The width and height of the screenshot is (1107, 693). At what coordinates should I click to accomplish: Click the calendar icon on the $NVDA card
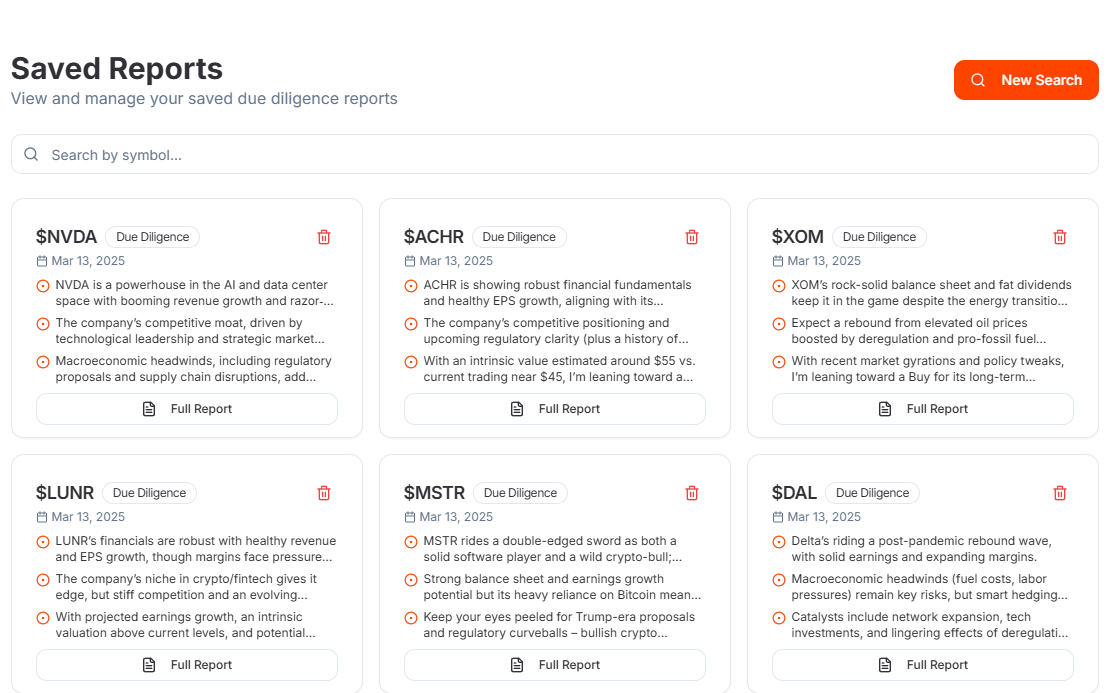point(42,261)
